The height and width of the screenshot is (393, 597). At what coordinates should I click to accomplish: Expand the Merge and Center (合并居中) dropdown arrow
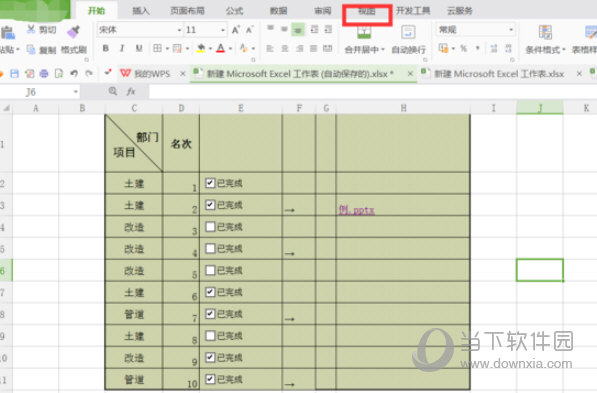coord(383,50)
